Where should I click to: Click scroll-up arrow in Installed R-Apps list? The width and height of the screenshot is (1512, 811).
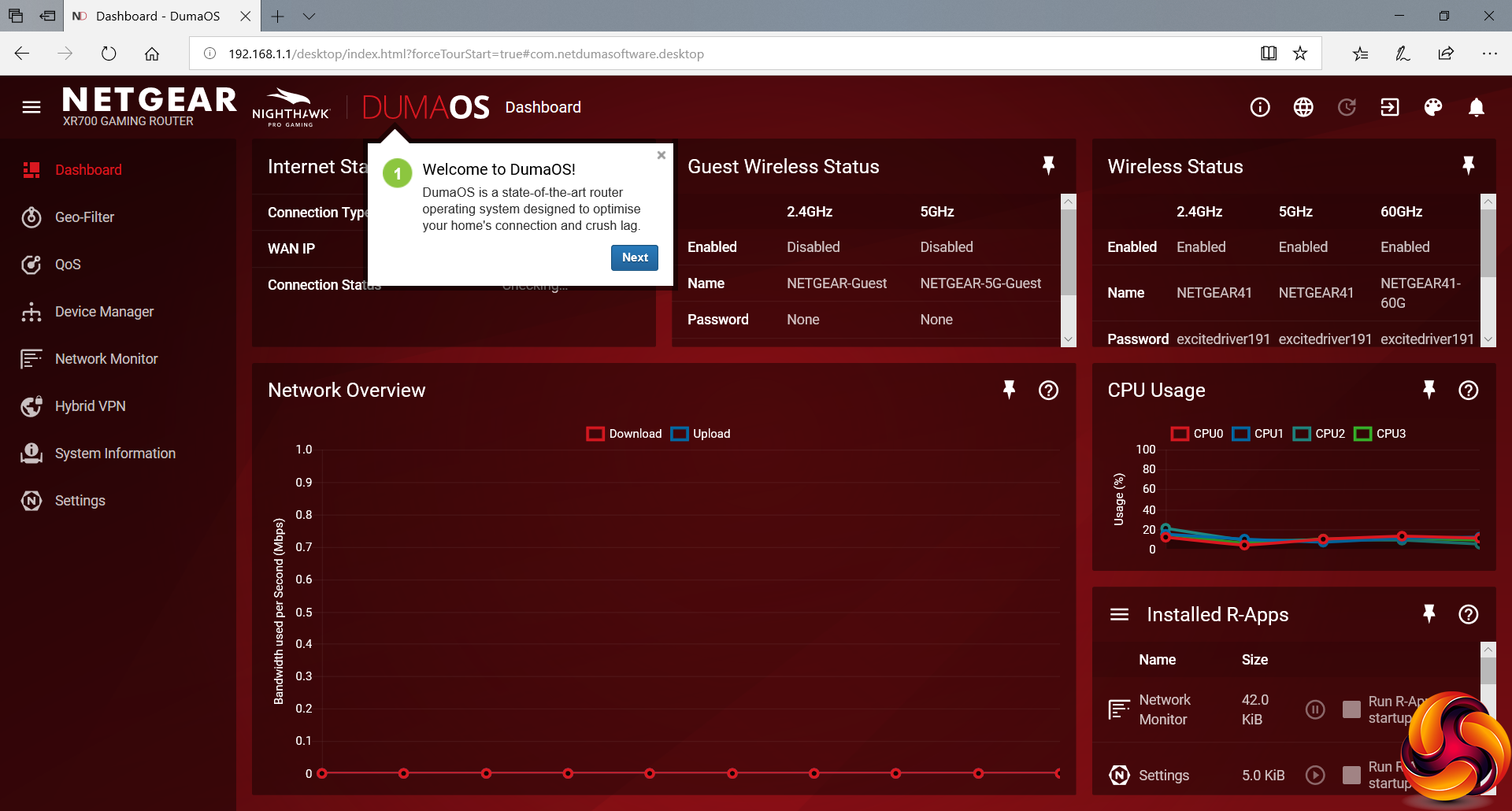[1488, 650]
